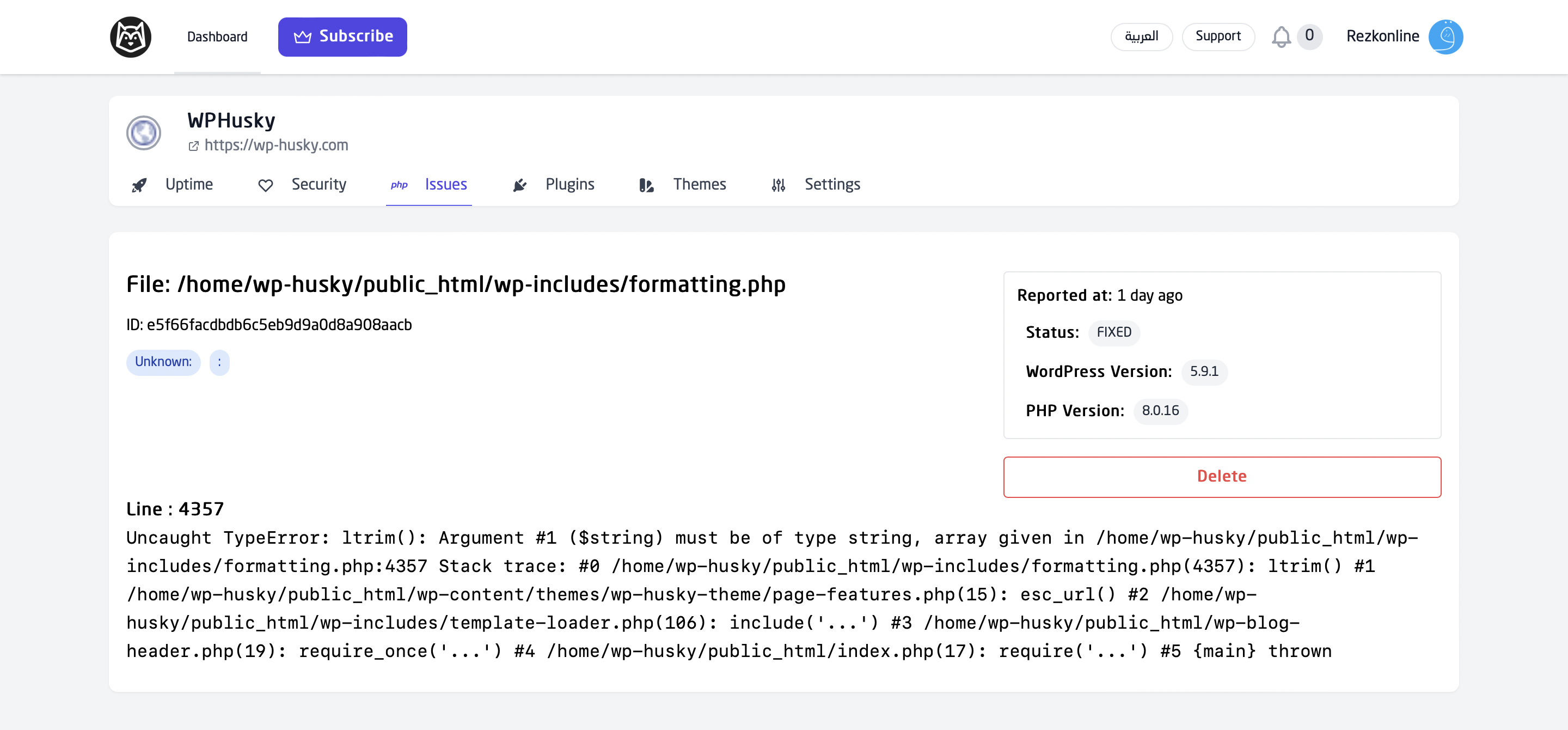1568x730 pixels.
Task: Click the Reported at 1 day ago text
Action: pos(1099,295)
